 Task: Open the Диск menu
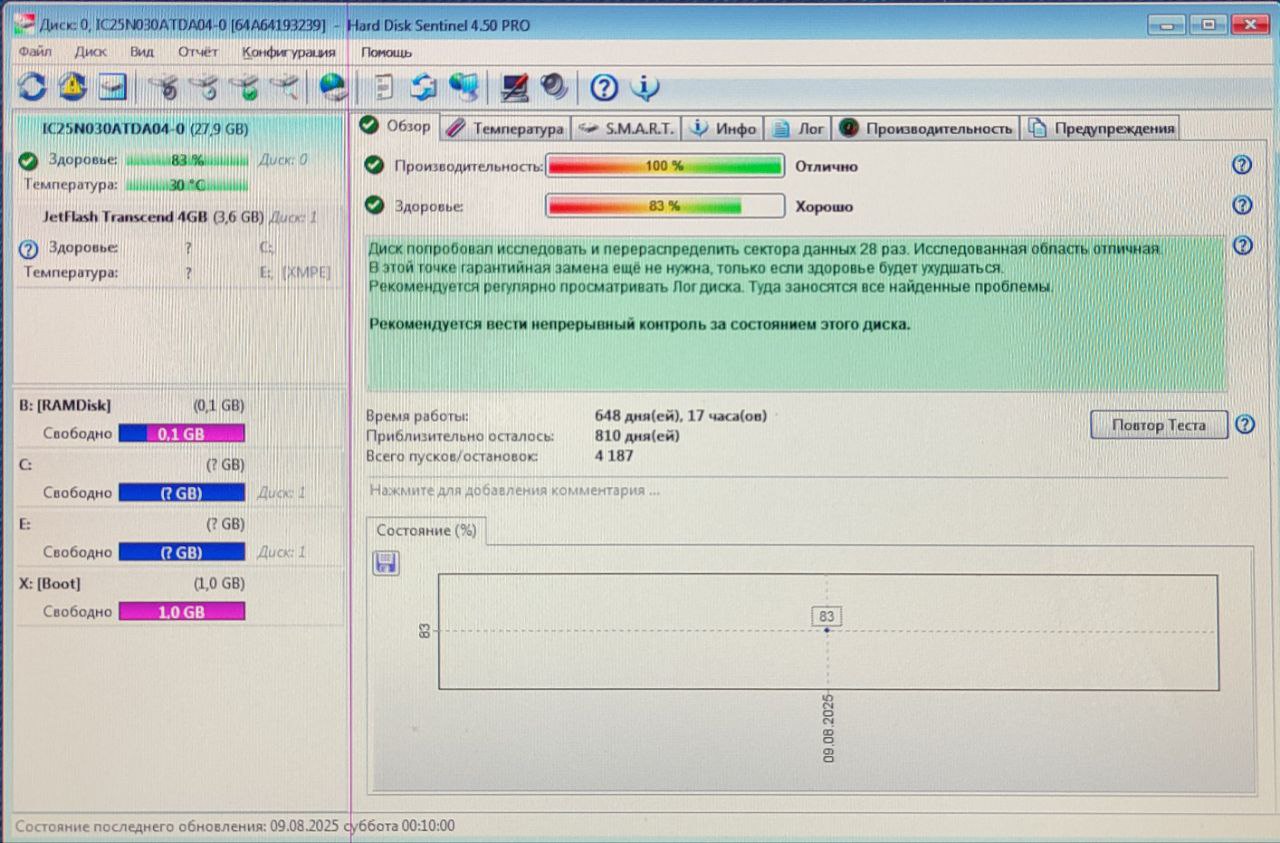(91, 51)
